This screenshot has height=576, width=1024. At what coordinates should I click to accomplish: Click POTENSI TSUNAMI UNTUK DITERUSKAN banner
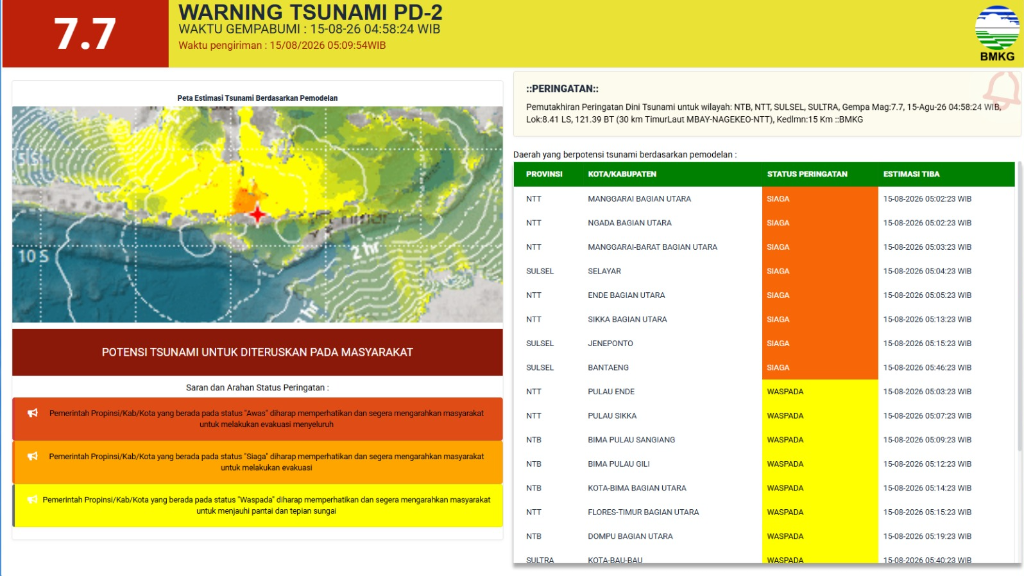[257, 352]
